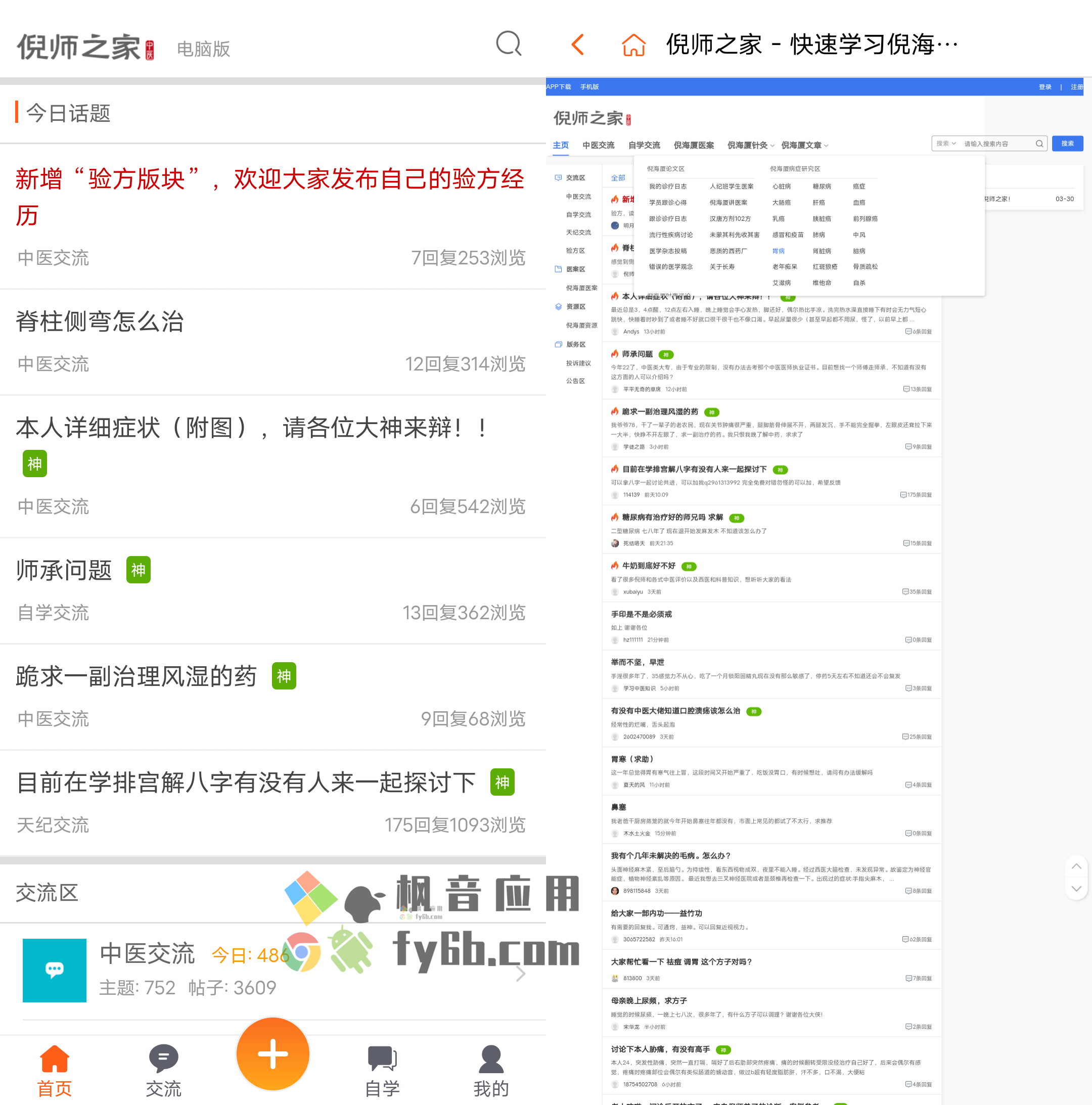Screen dimensions: 1092x1105
Task: Open the 交流 chat bubble tab
Action: pyautogui.click(x=164, y=1058)
